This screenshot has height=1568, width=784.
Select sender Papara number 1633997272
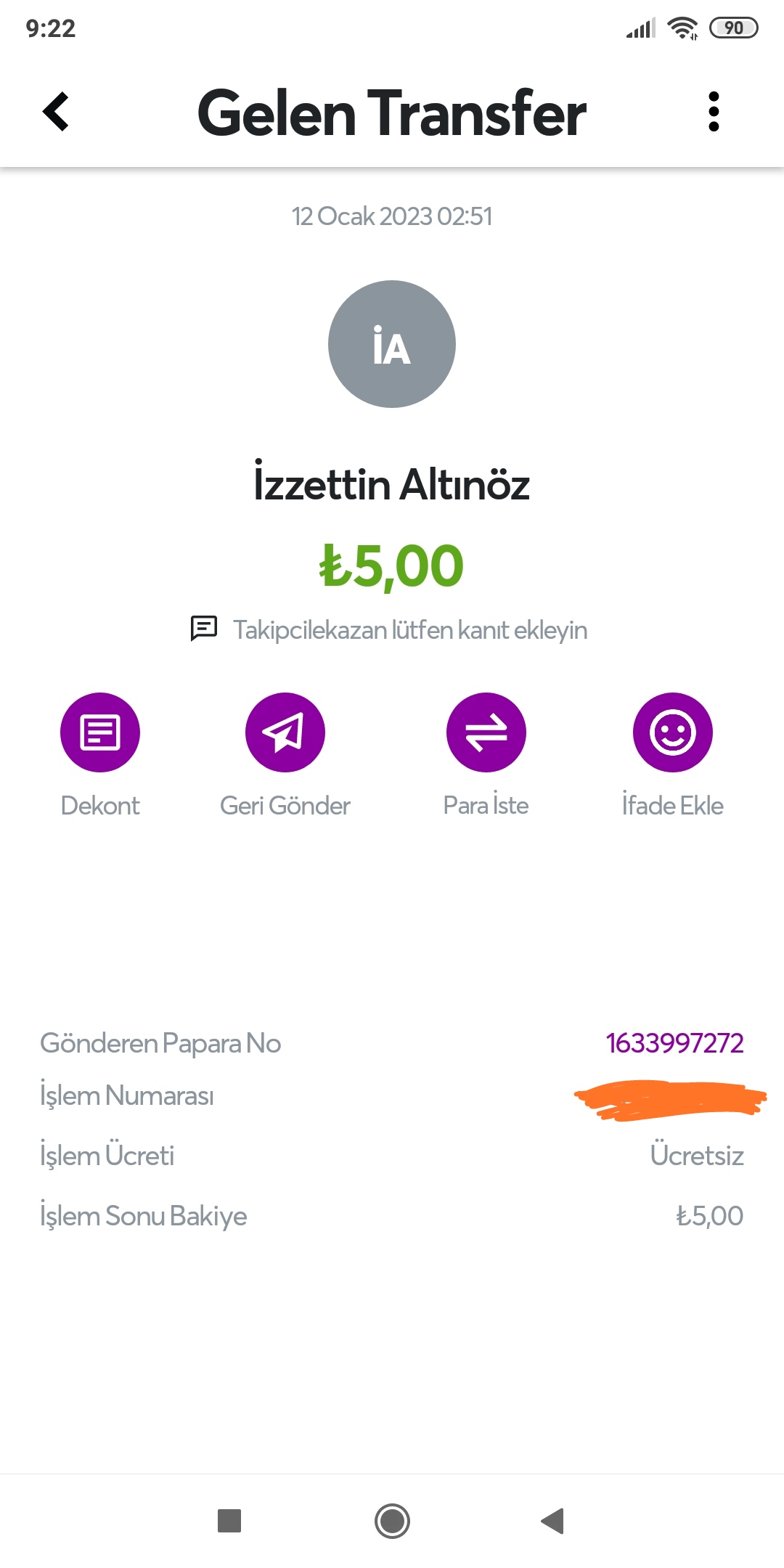(x=674, y=1043)
